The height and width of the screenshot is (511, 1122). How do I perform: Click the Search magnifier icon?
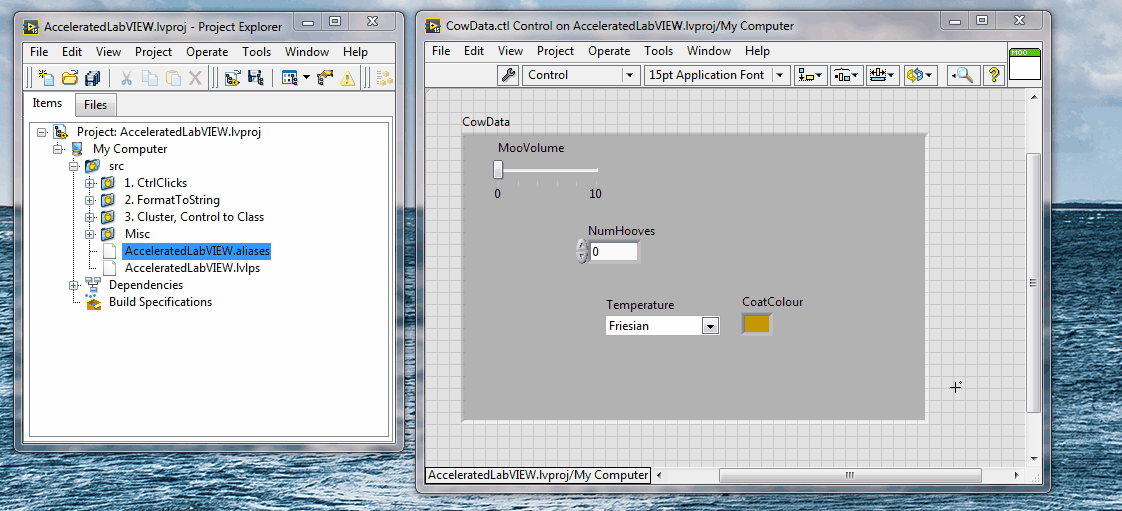(962, 75)
